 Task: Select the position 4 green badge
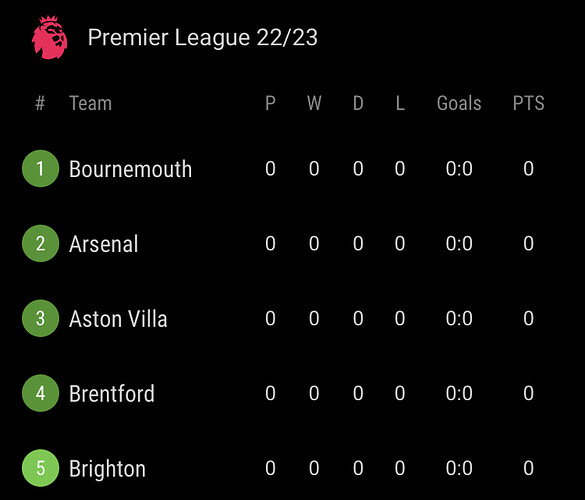40,393
